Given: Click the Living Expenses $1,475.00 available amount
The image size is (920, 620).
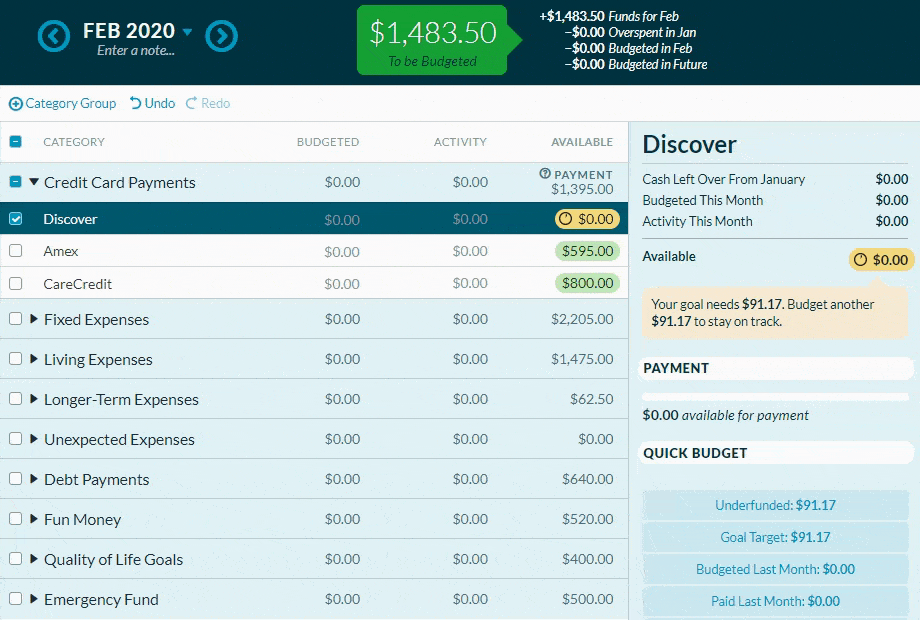Looking at the screenshot, I should [x=582, y=359].
